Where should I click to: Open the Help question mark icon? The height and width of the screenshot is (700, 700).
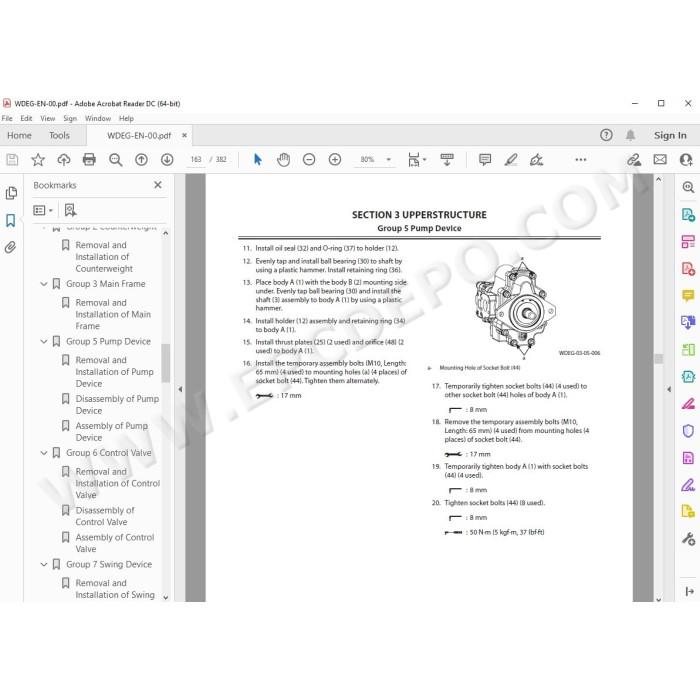pyautogui.click(x=606, y=135)
